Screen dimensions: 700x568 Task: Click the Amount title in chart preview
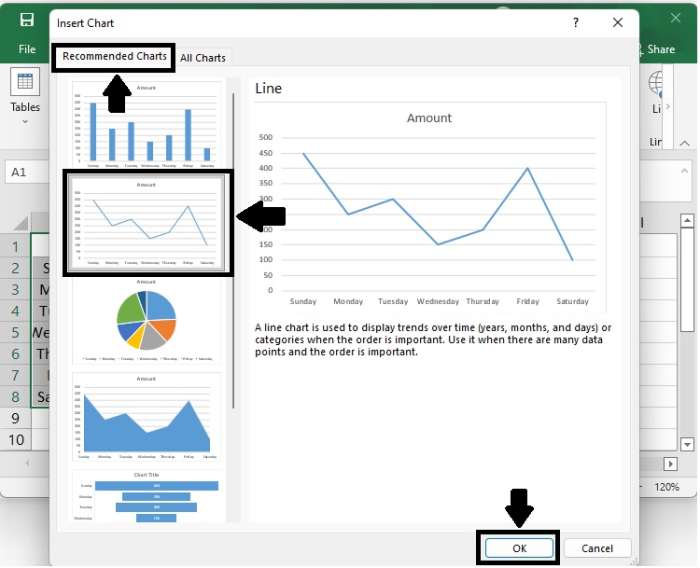pos(429,118)
